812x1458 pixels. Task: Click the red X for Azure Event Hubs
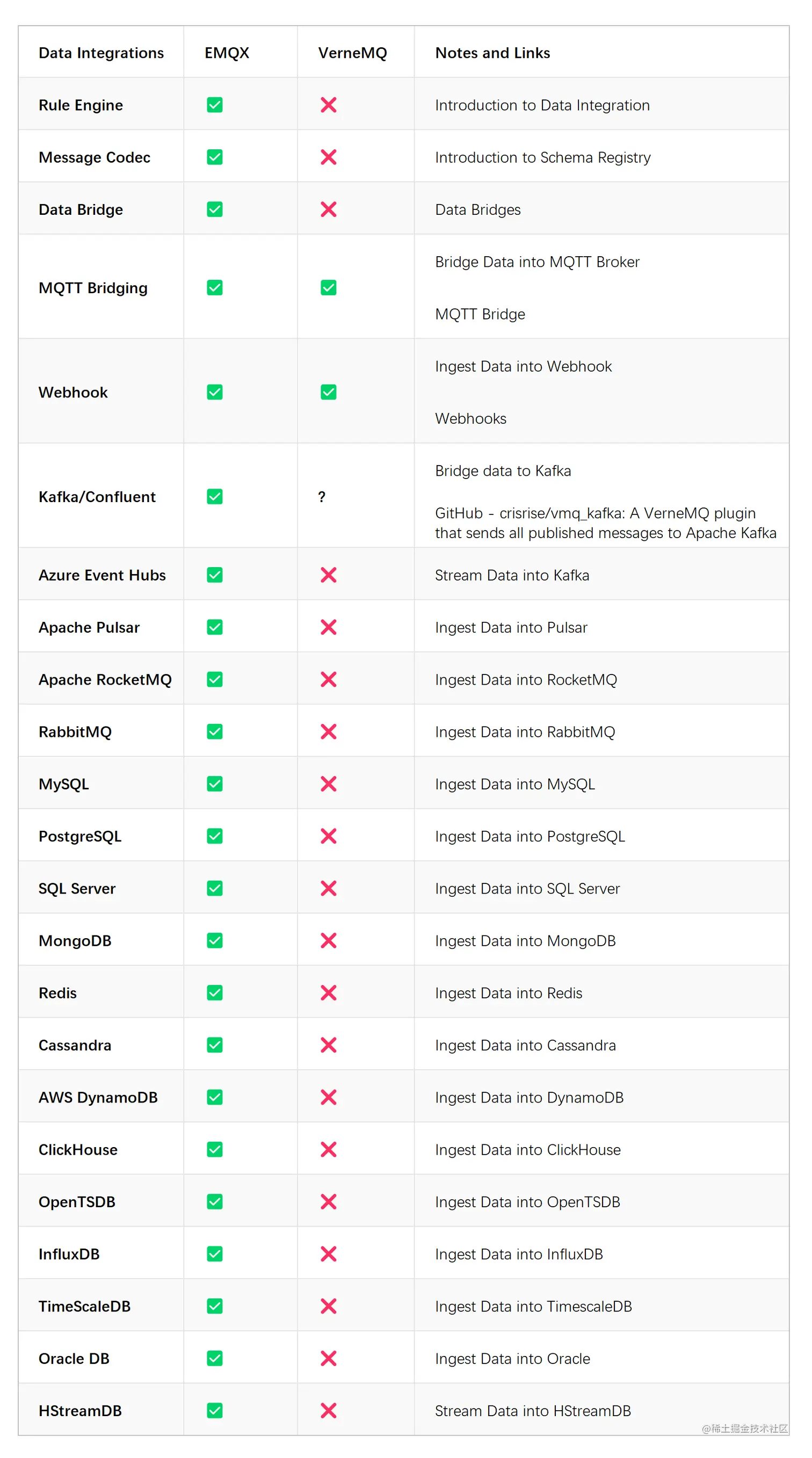(328, 575)
